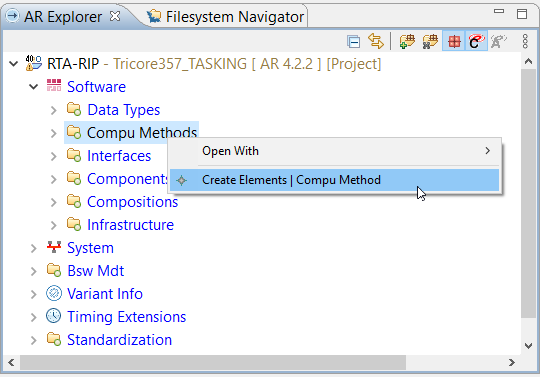Click the vertical scrollbar thumb

click(528, 193)
